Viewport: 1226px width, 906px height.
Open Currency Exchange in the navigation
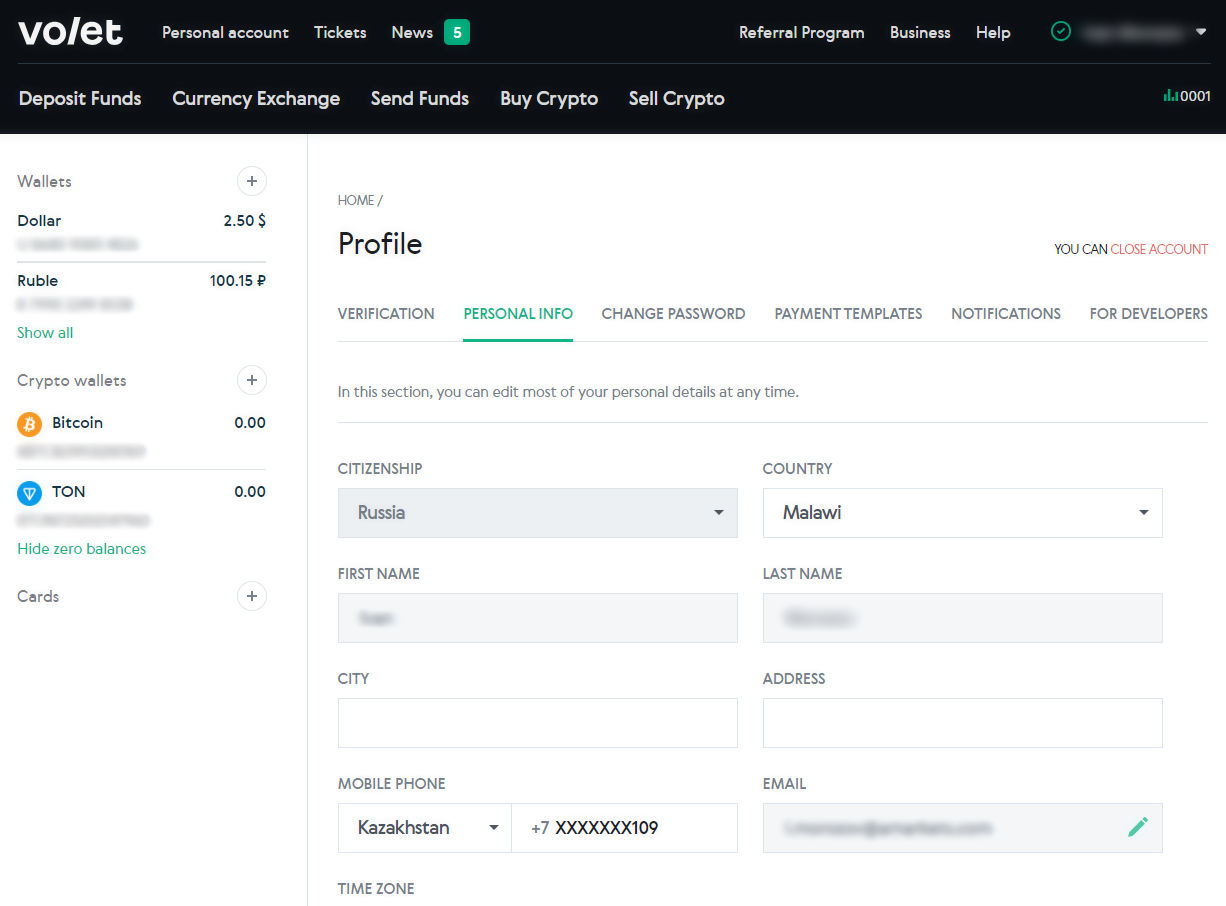point(256,98)
